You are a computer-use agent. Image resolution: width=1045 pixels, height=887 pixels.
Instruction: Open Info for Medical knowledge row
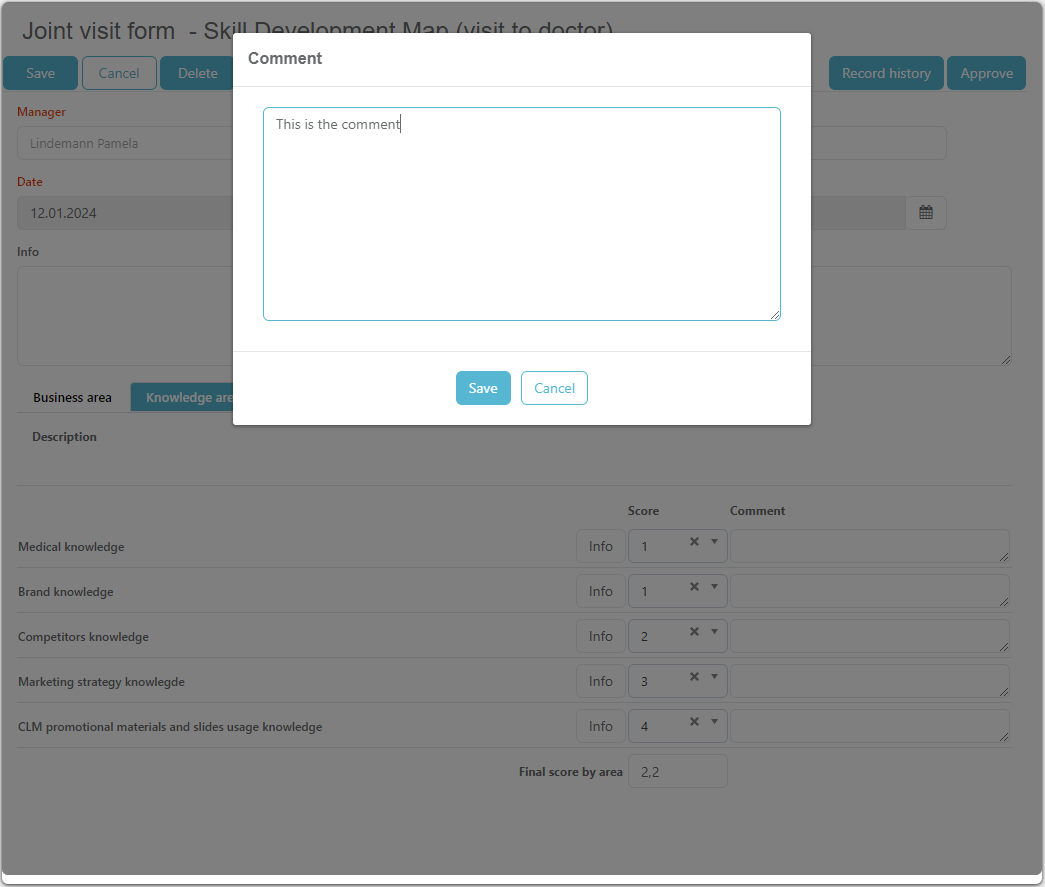600,547
